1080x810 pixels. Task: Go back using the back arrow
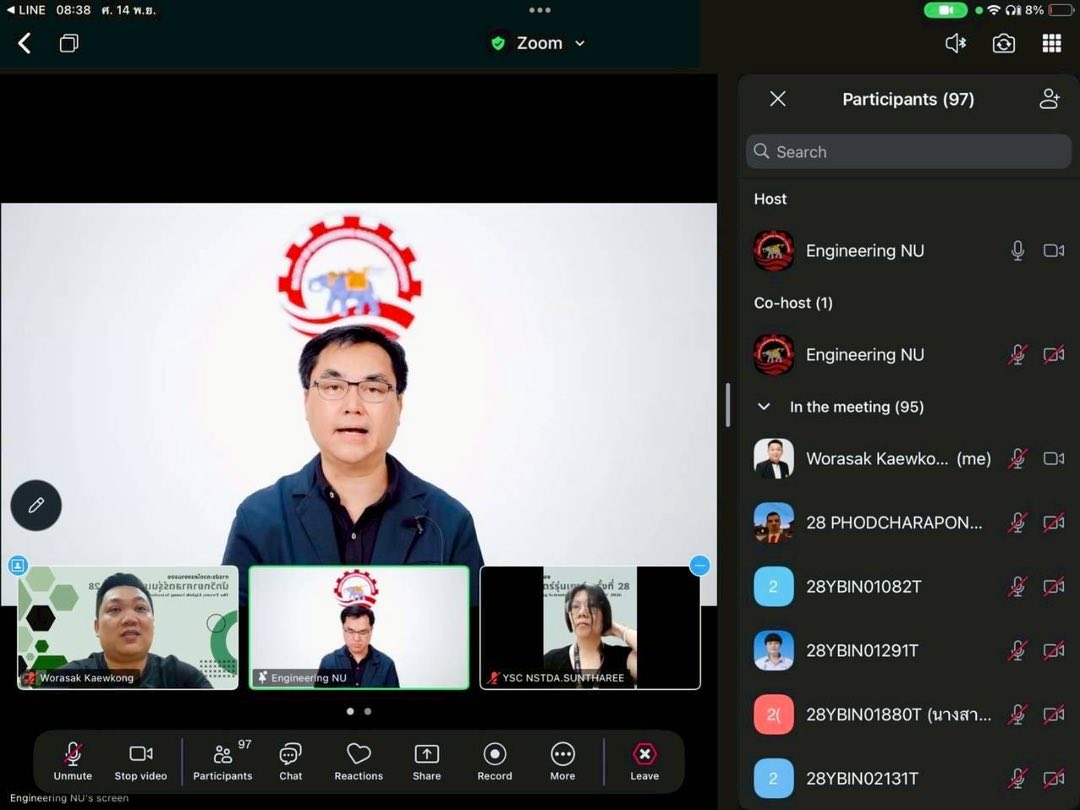click(25, 43)
